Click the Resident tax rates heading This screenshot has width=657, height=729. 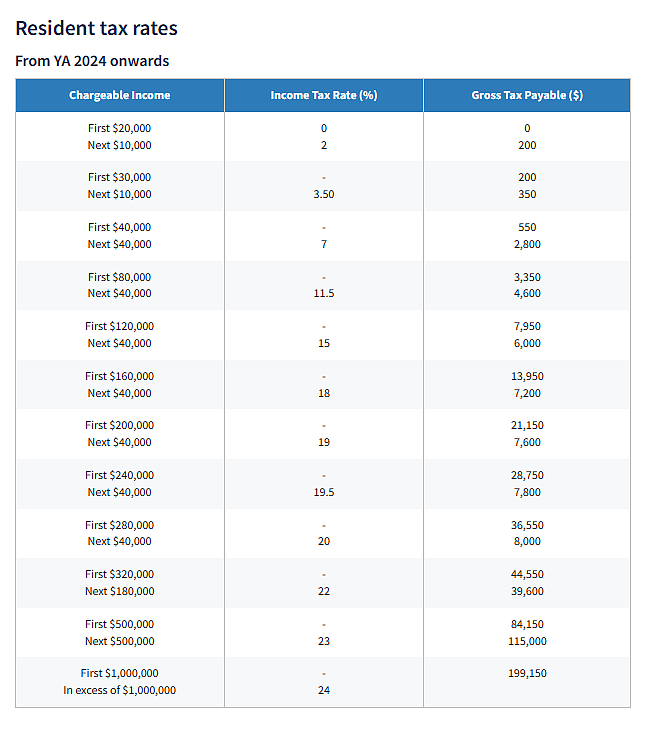96,28
